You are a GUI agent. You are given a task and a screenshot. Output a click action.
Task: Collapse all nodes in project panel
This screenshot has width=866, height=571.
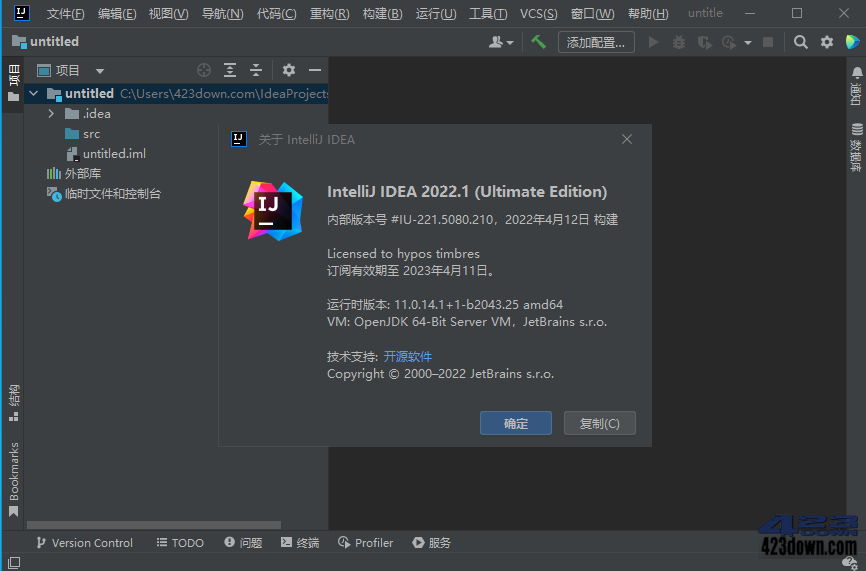256,70
